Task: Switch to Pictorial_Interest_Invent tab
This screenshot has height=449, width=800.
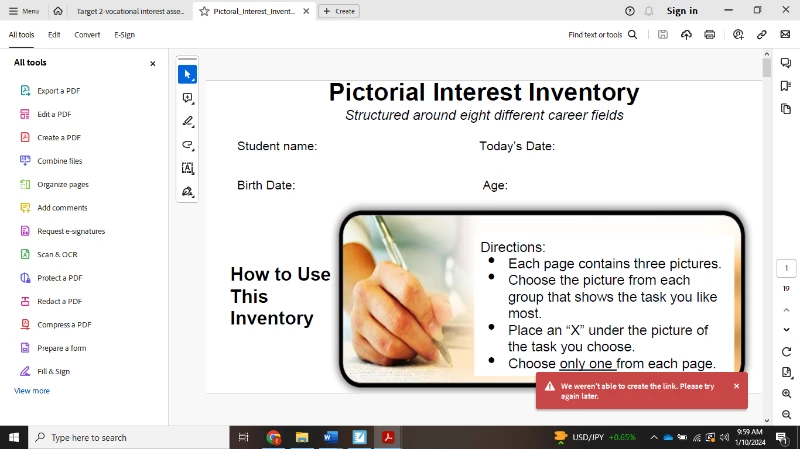Action: pos(254,11)
